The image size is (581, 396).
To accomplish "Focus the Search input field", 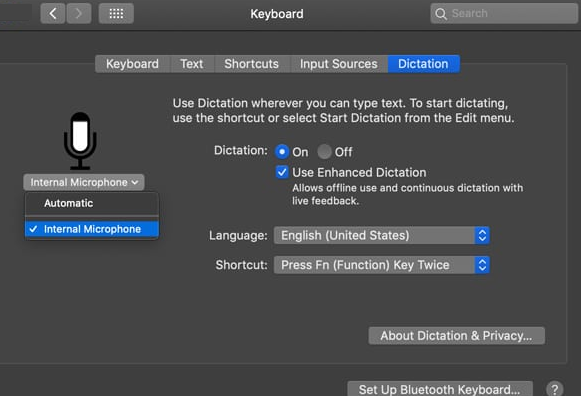I will click(x=504, y=13).
